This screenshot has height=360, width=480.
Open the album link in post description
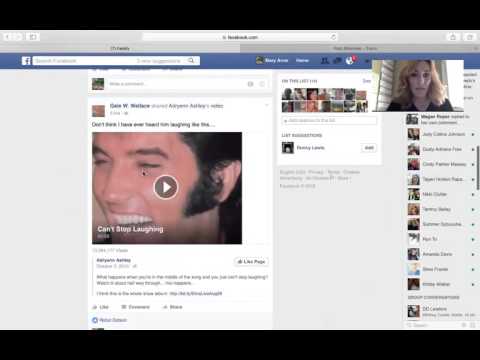click(196, 294)
